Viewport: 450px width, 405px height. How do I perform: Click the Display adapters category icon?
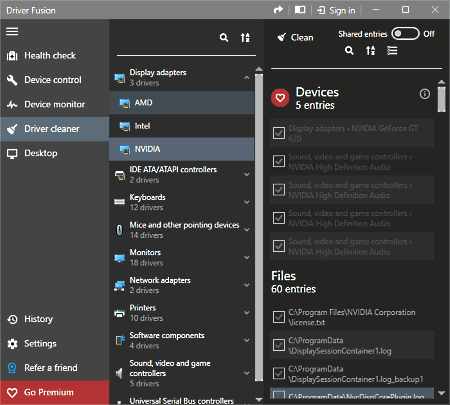pyautogui.click(x=120, y=78)
